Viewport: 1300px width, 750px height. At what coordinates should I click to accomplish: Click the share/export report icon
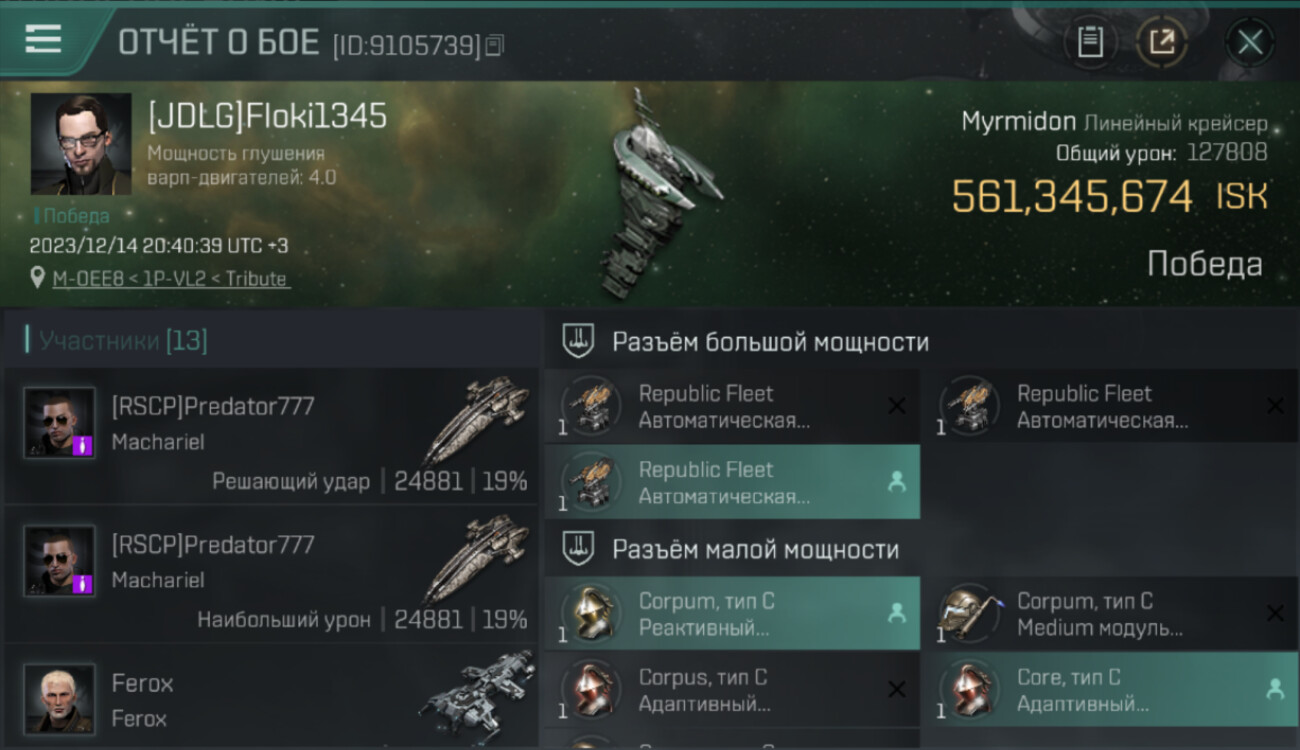1162,42
